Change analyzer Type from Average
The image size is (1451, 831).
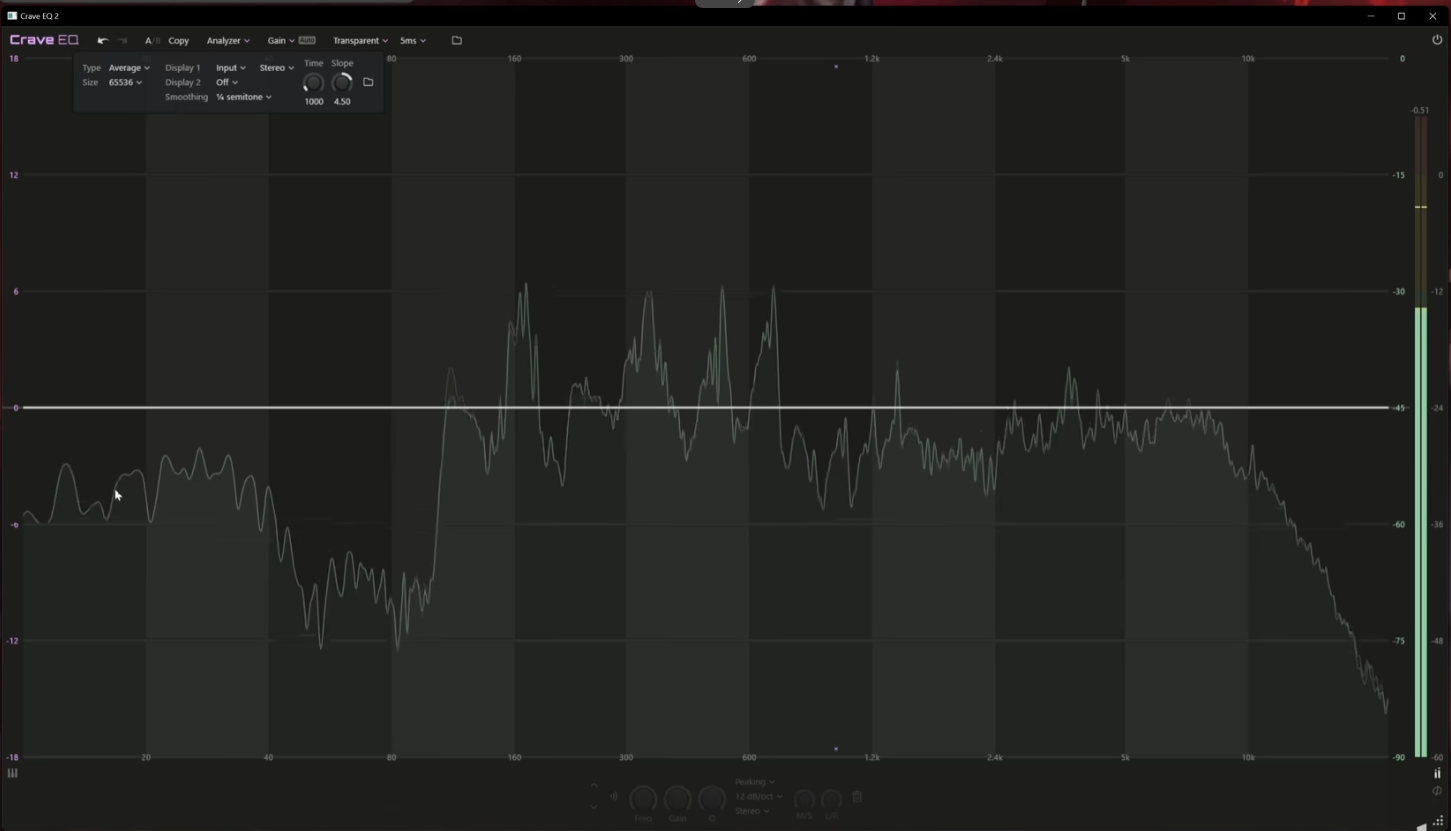pos(129,68)
